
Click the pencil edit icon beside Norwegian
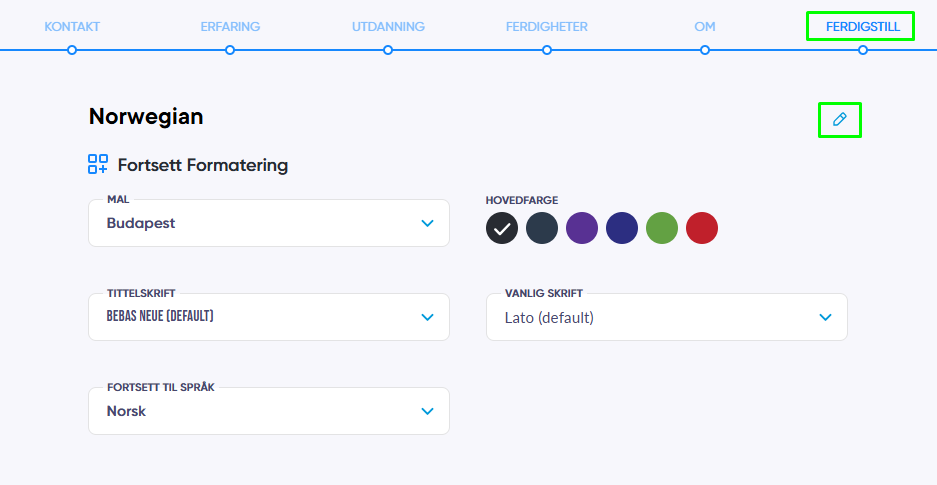coord(840,119)
